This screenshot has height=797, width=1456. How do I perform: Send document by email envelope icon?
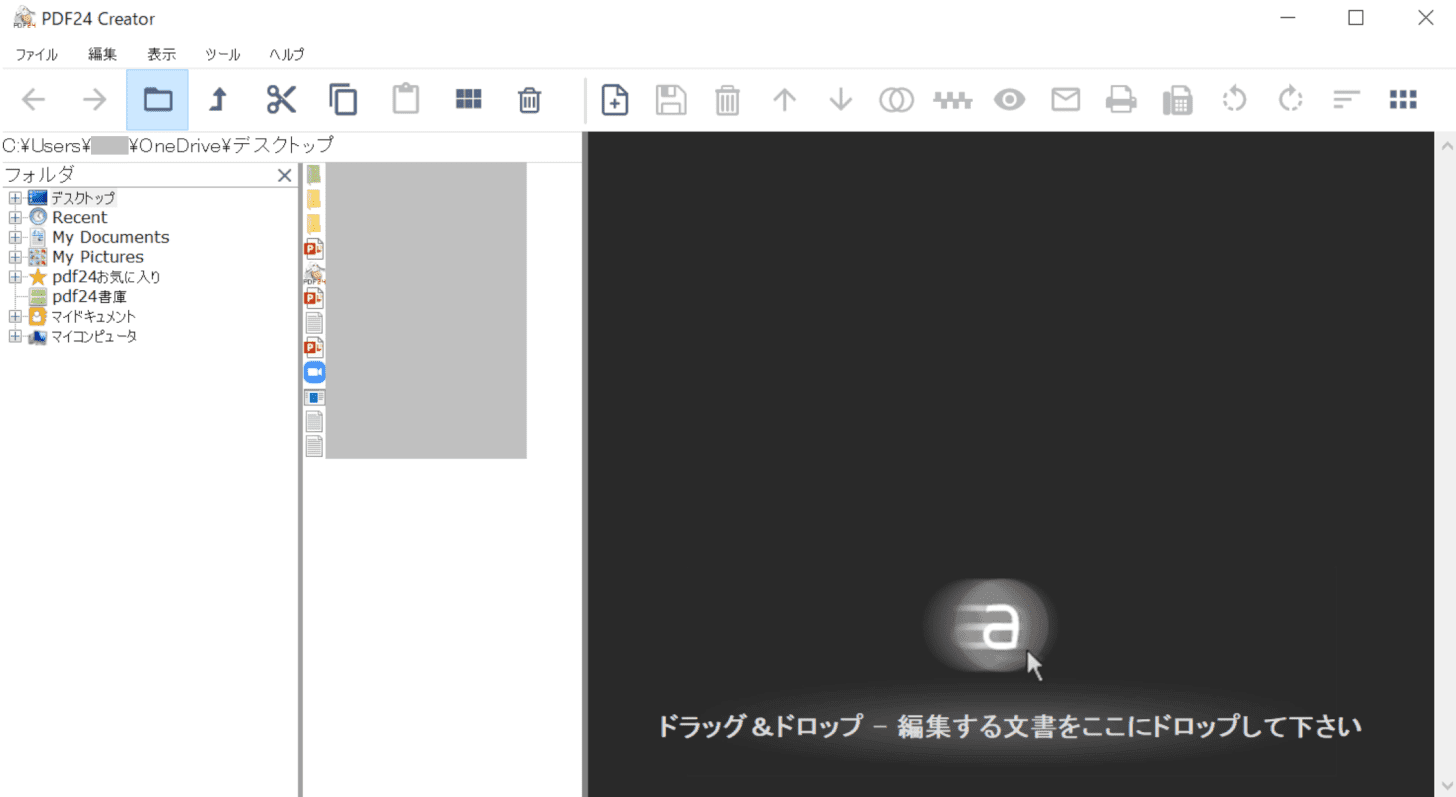point(1065,99)
